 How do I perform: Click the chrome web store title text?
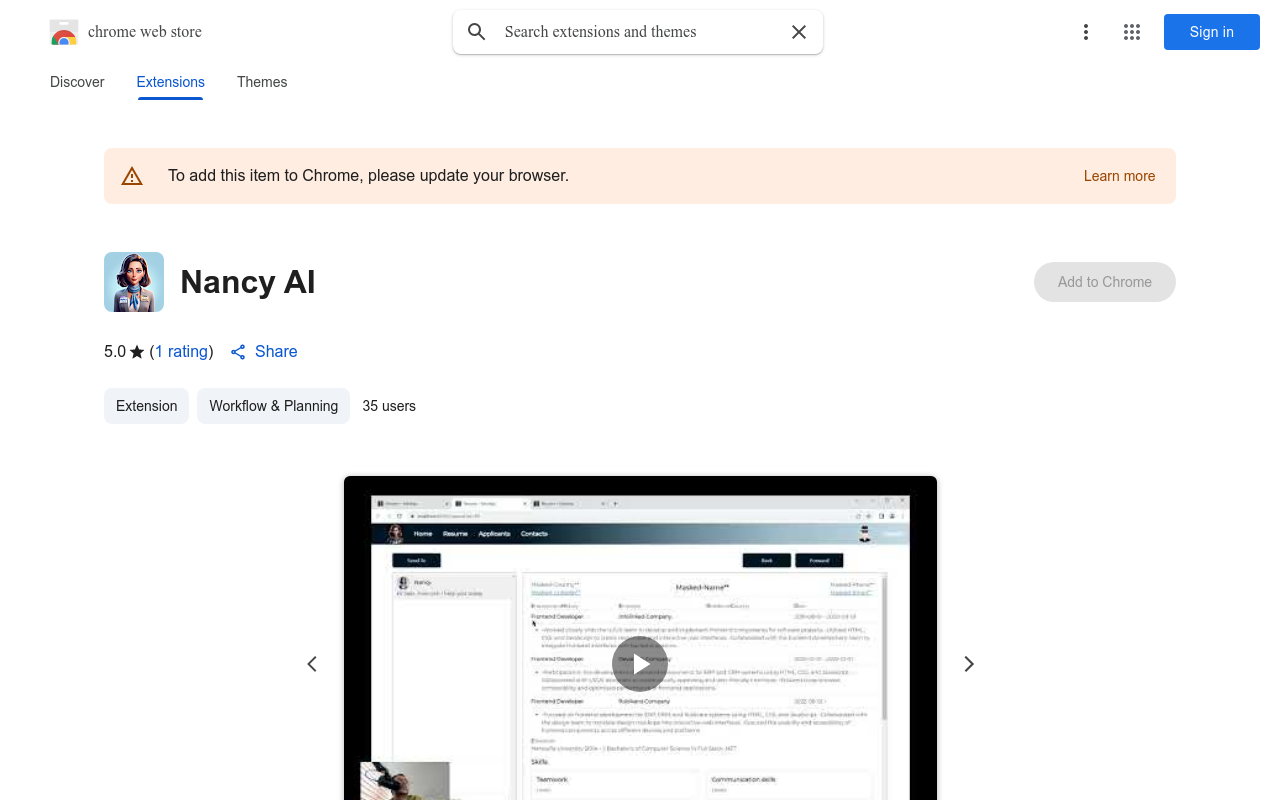(x=145, y=32)
